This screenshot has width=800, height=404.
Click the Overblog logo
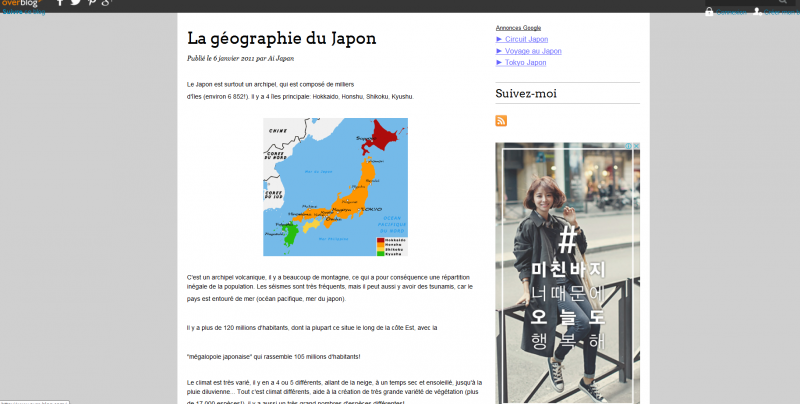[x=20, y=3]
